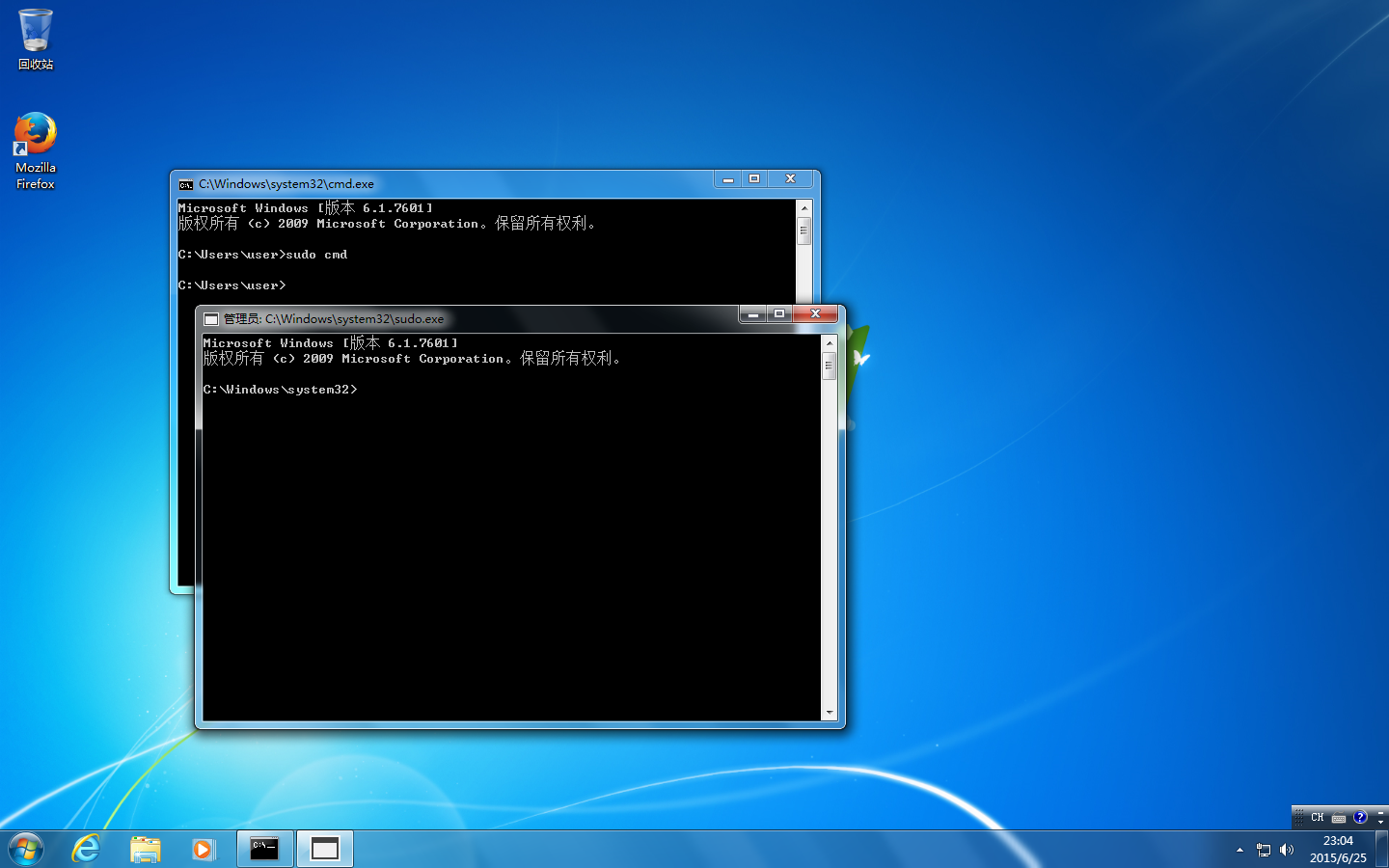Screen dimensions: 1389x868
Task: Close the cmd.exe window
Action: [x=790, y=179]
